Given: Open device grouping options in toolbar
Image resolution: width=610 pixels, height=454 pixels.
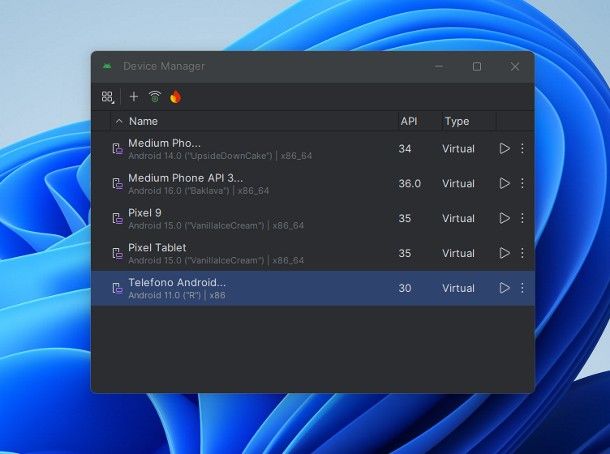Looking at the screenshot, I should click(x=108, y=97).
